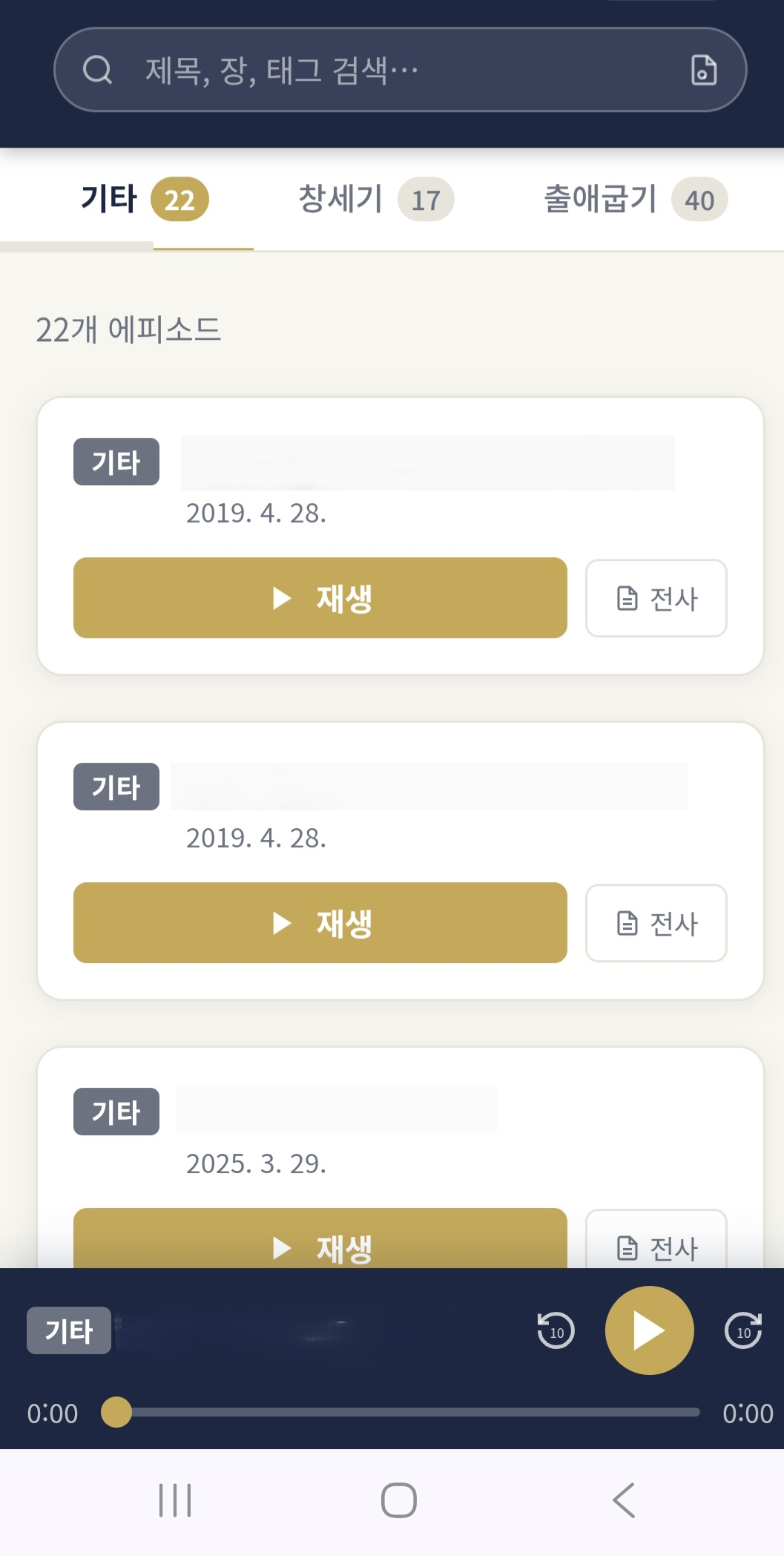Image resolution: width=784 pixels, height=1556 pixels.
Task: Open 전사 transcript for the 2025. 3. 29. episode
Action: coord(656,1239)
